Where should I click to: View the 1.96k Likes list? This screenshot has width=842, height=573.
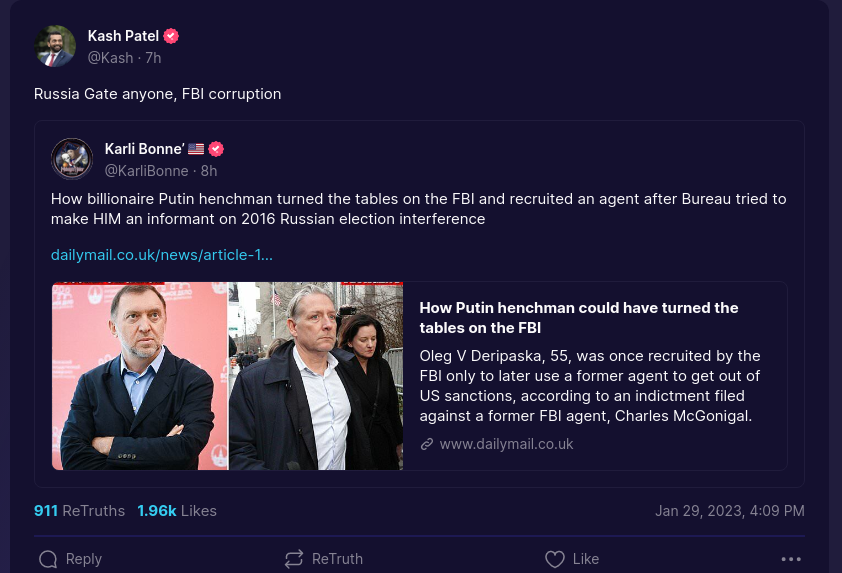(177, 511)
